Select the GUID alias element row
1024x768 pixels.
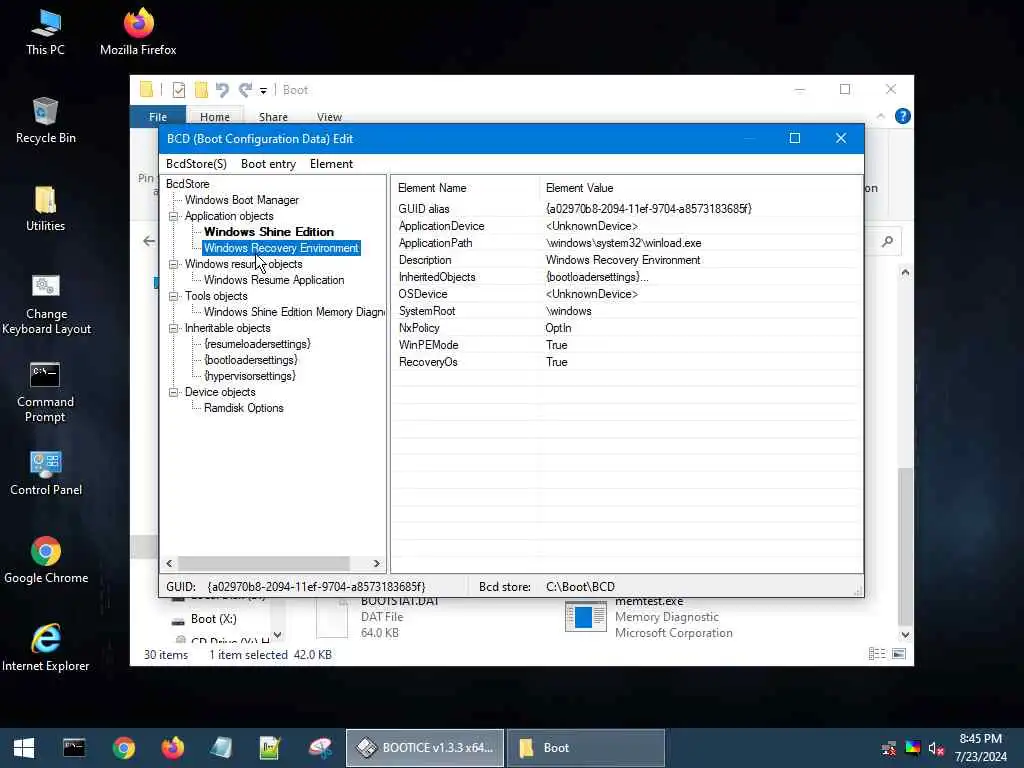(627, 209)
